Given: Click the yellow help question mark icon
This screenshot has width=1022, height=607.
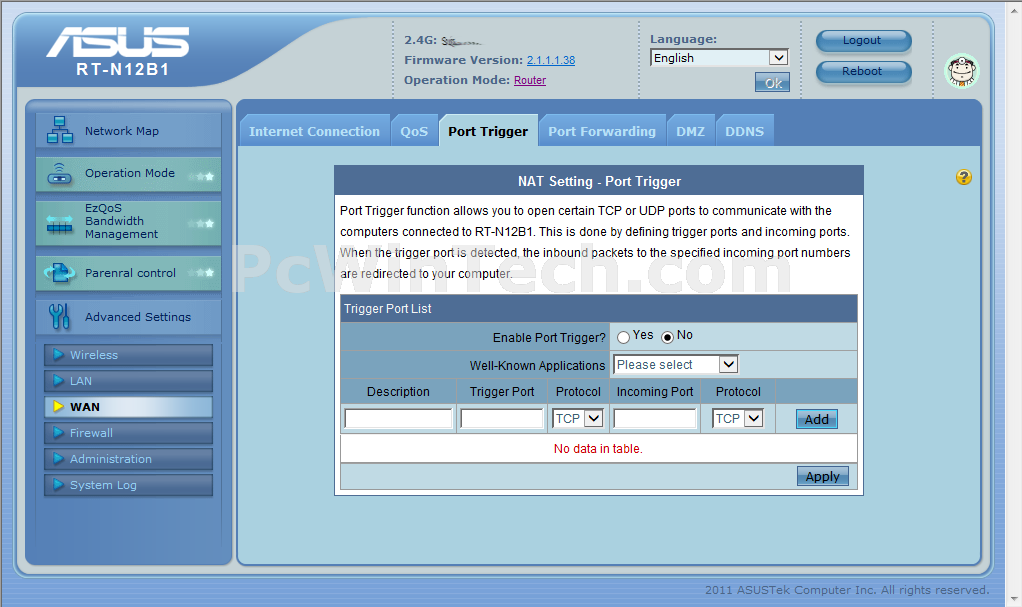Looking at the screenshot, I should pos(963,177).
